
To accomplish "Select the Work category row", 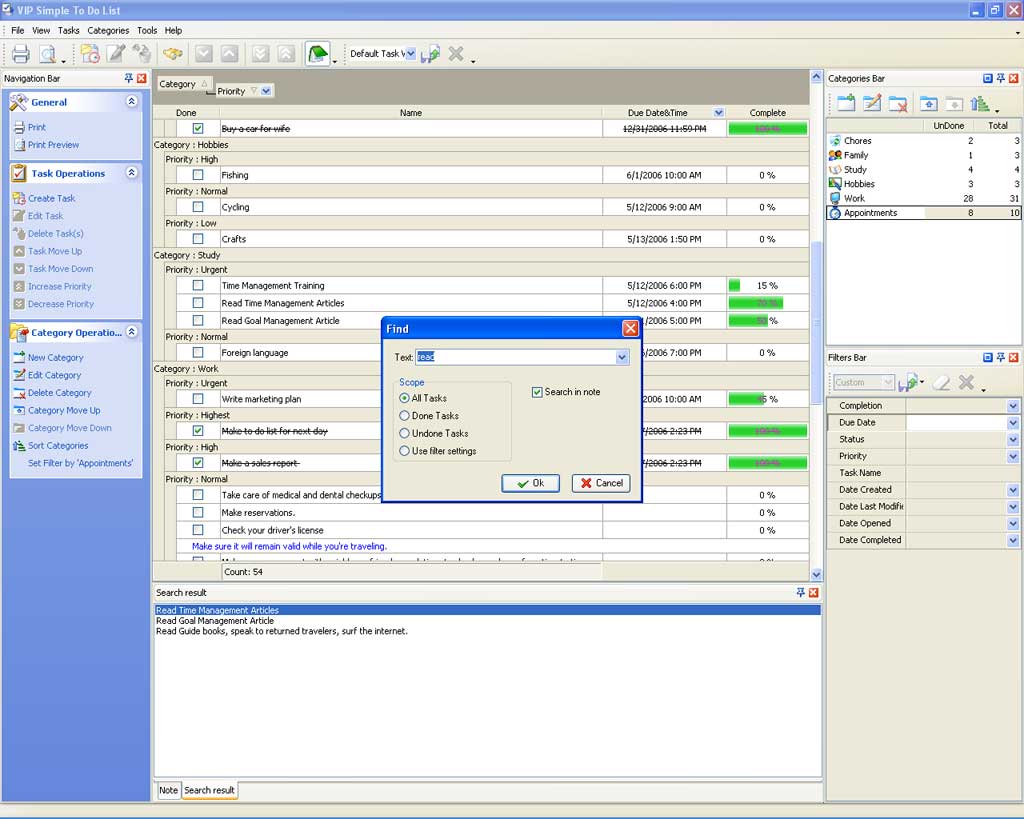I will pos(854,198).
